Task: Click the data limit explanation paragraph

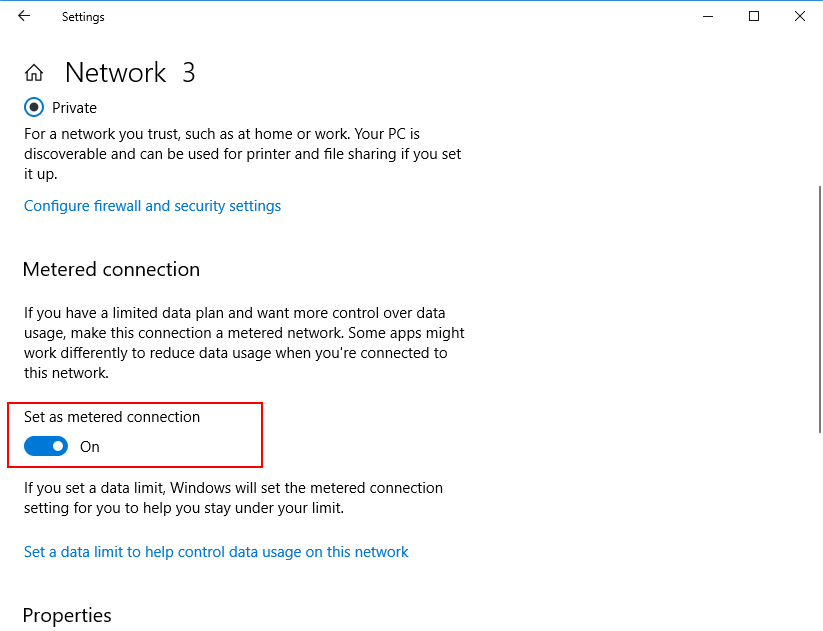Action: [233, 498]
